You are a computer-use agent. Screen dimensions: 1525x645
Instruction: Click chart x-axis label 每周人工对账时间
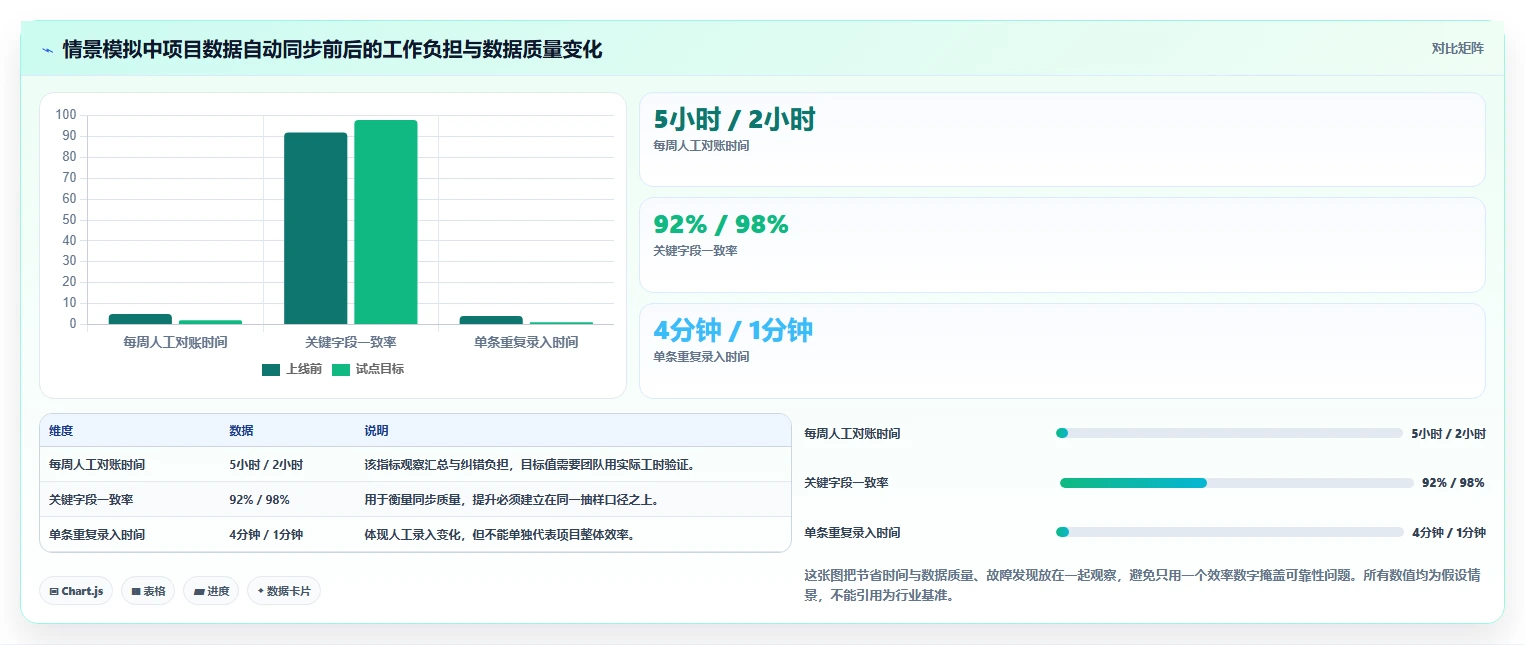175,342
